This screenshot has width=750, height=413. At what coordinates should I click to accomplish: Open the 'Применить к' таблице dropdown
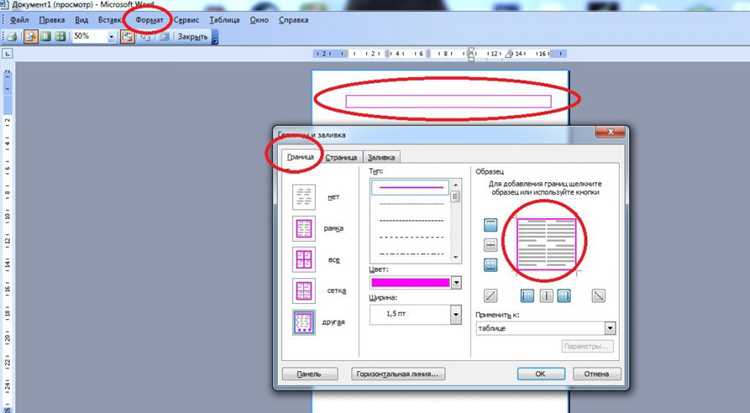(610, 328)
